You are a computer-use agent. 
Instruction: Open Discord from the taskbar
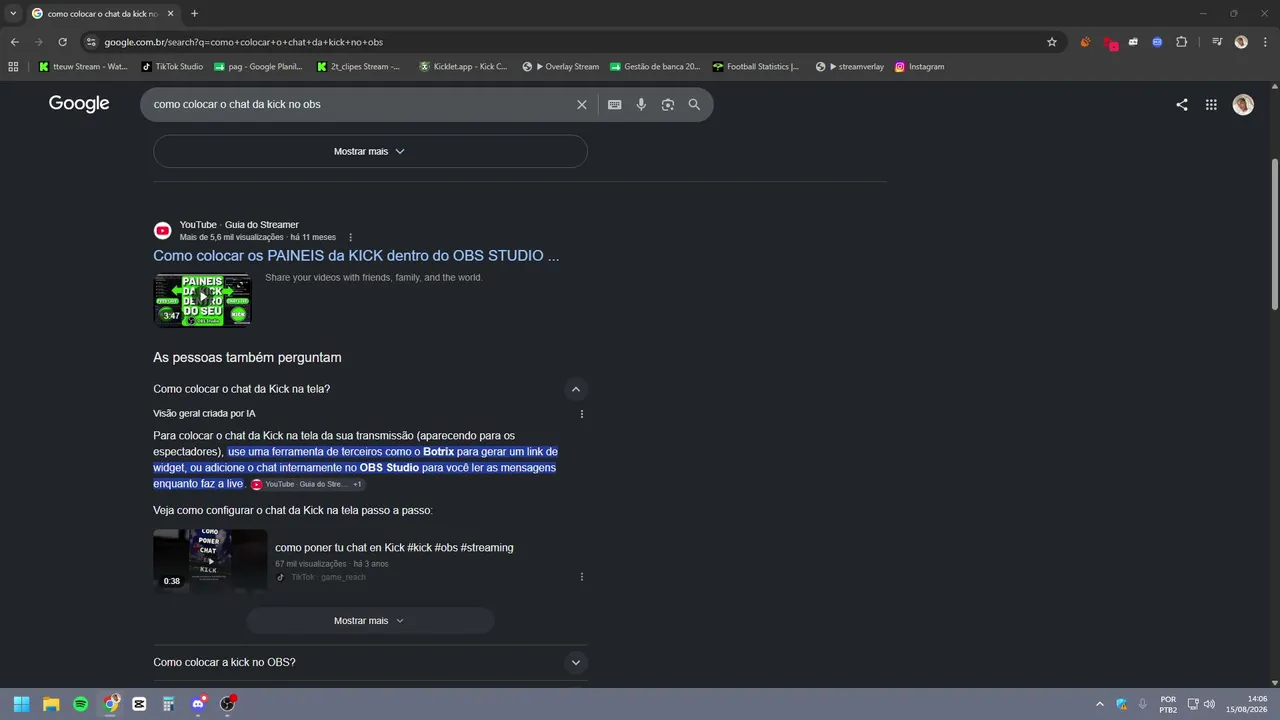point(198,704)
